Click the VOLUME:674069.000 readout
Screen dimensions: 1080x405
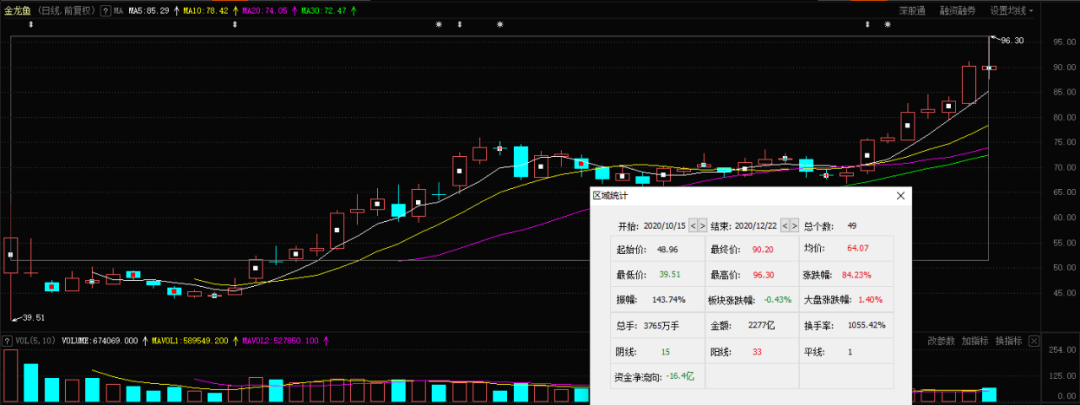pyautogui.click(x=101, y=341)
